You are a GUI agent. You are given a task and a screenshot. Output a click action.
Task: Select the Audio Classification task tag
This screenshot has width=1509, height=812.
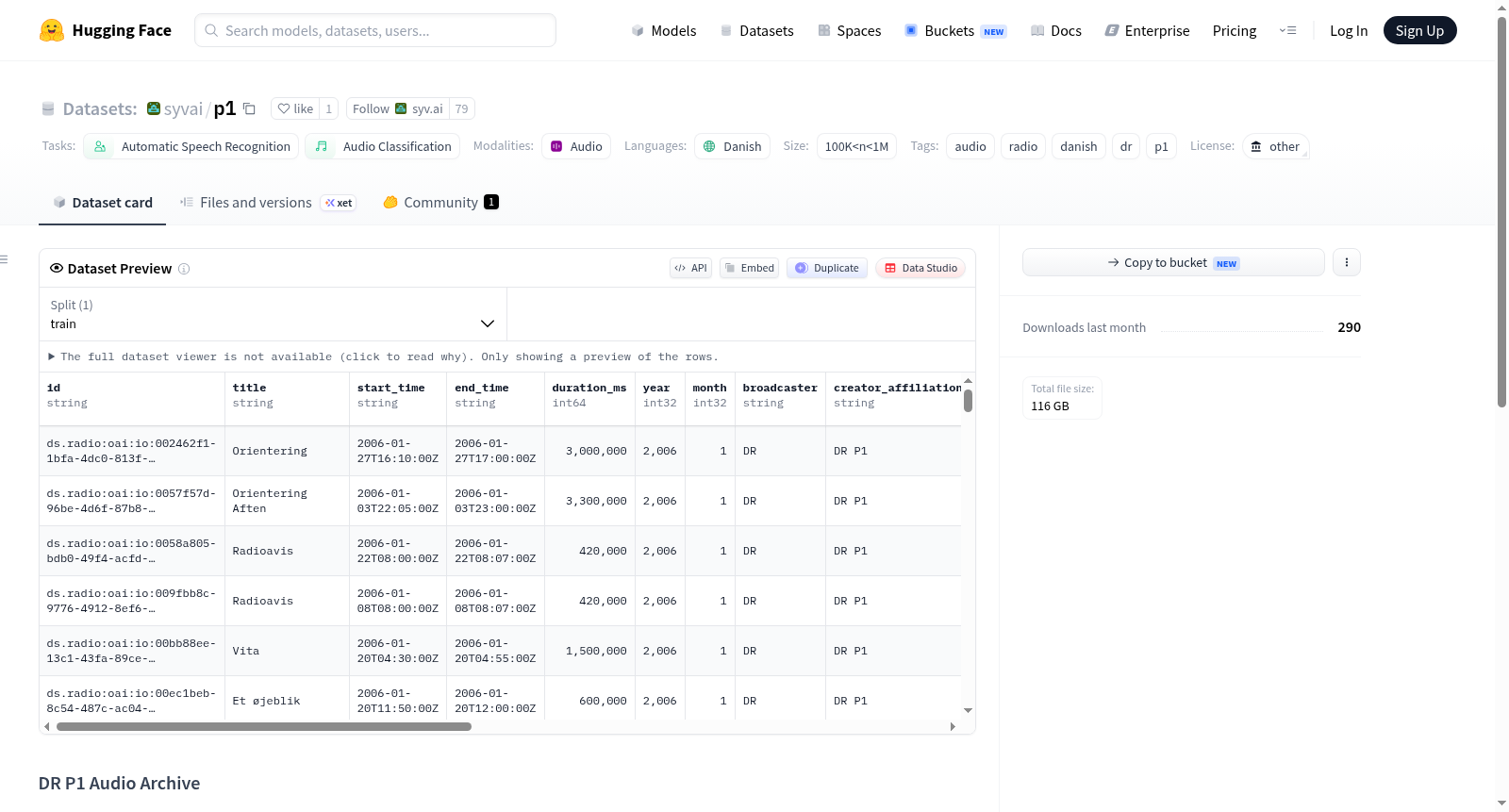coord(383,146)
